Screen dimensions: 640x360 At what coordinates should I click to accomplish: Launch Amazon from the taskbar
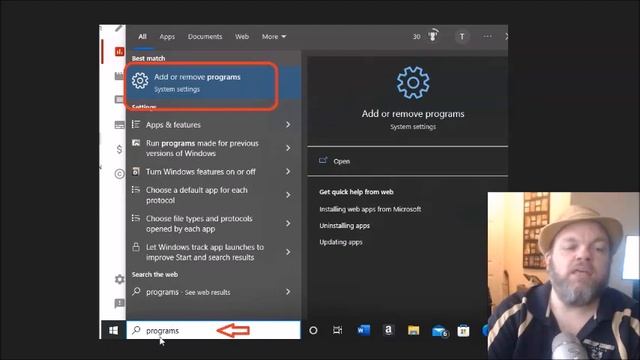389,330
